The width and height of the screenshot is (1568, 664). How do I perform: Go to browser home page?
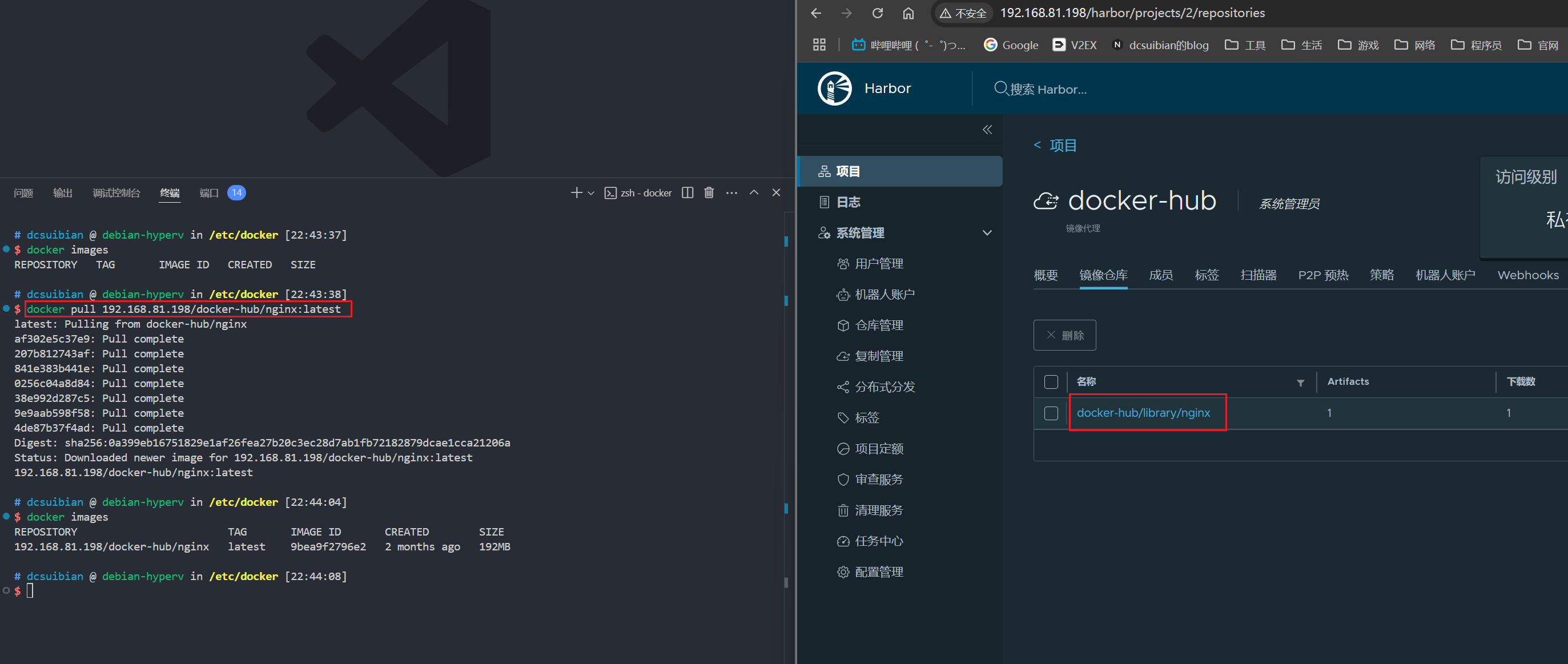[908, 13]
